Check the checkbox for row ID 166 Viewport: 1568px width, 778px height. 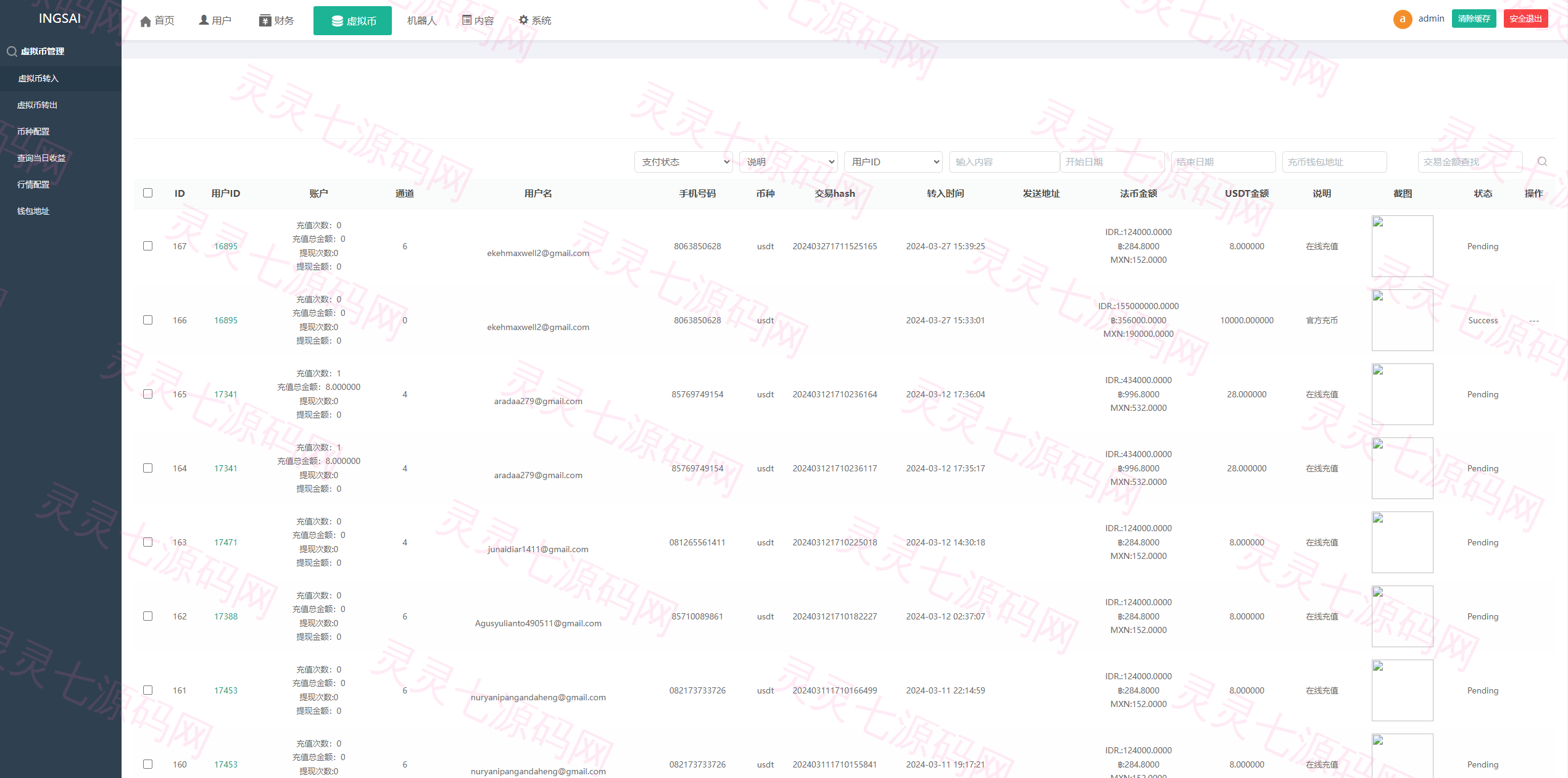coord(147,320)
